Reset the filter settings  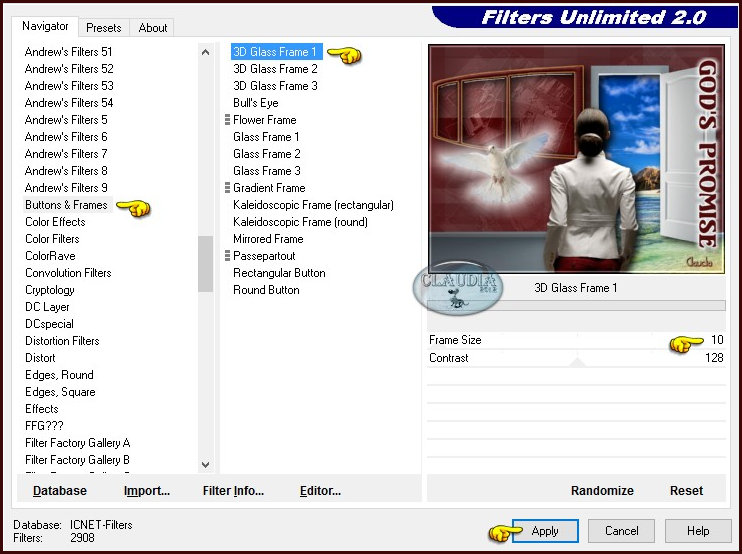click(x=686, y=491)
